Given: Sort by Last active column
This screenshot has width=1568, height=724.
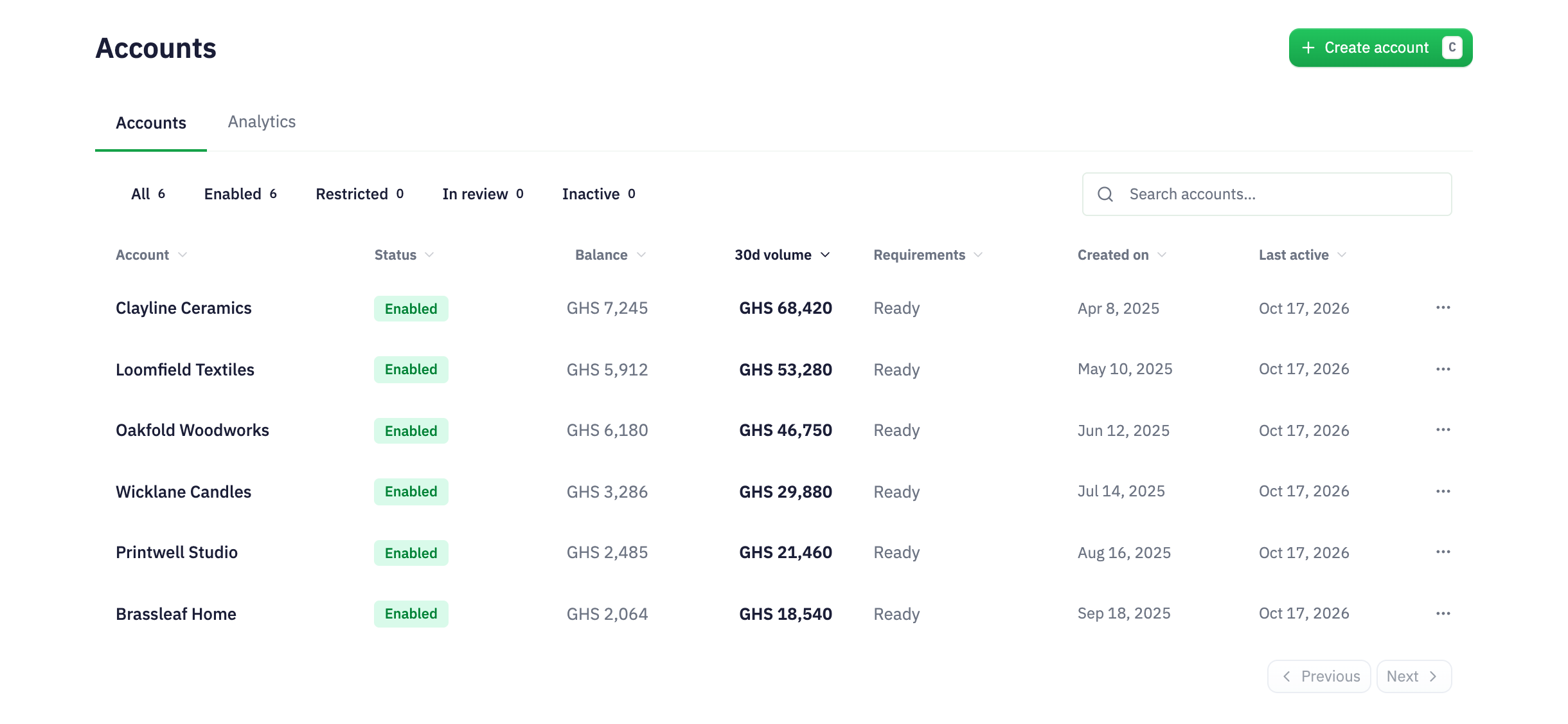Looking at the screenshot, I should tap(1303, 255).
